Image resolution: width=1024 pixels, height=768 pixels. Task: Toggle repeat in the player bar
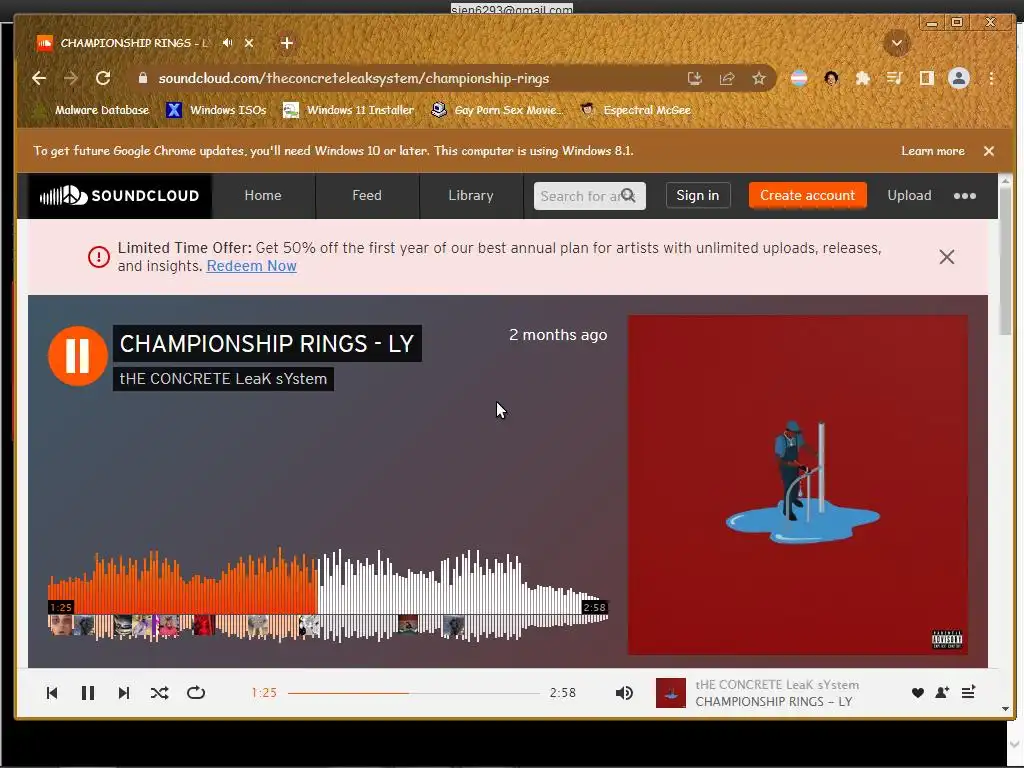click(196, 693)
